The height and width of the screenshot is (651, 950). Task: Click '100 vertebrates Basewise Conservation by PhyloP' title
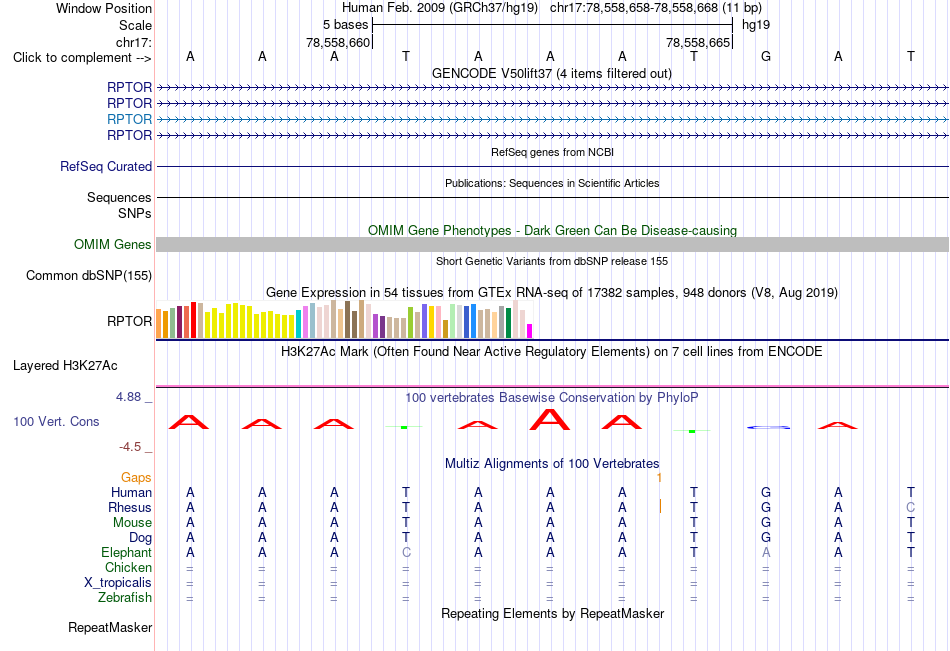[x=552, y=398]
